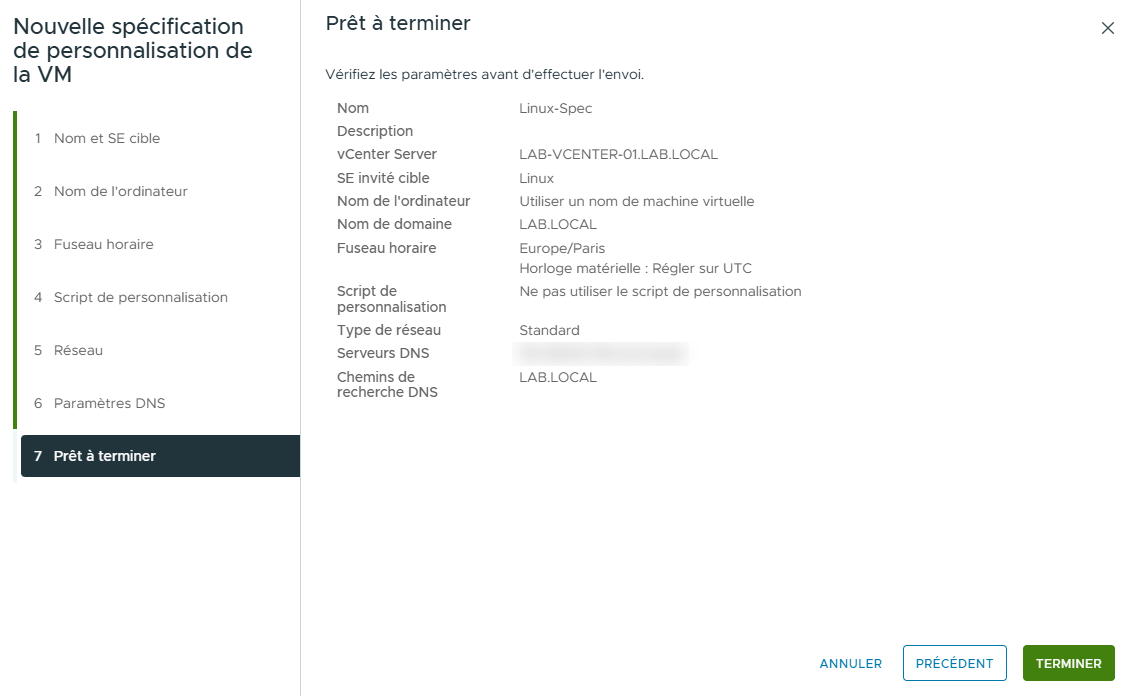Click the blurred Serveurs DNS field

pos(603,353)
